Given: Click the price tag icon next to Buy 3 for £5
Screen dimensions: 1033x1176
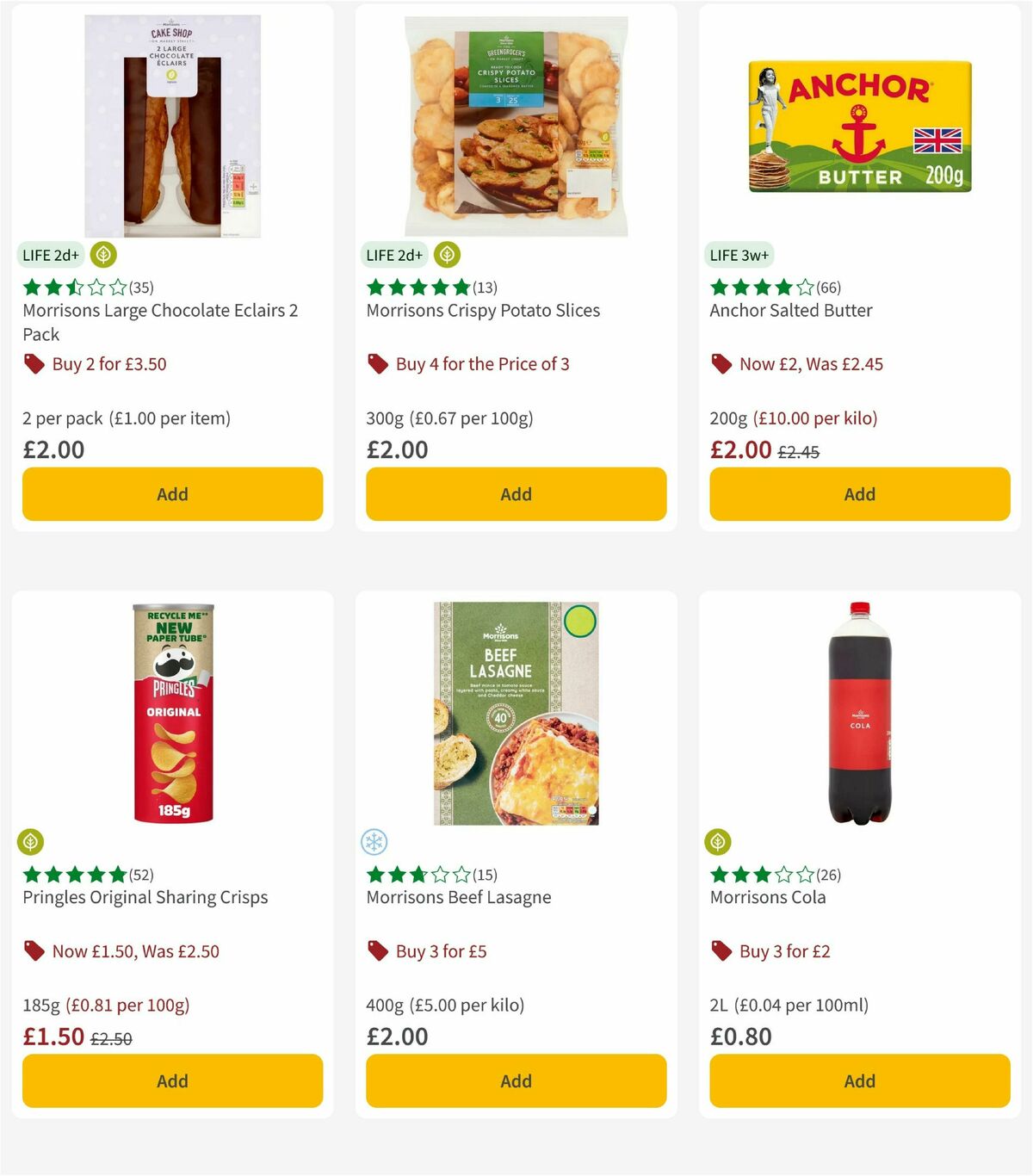Looking at the screenshot, I should pyautogui.click(x=377, y=950).
